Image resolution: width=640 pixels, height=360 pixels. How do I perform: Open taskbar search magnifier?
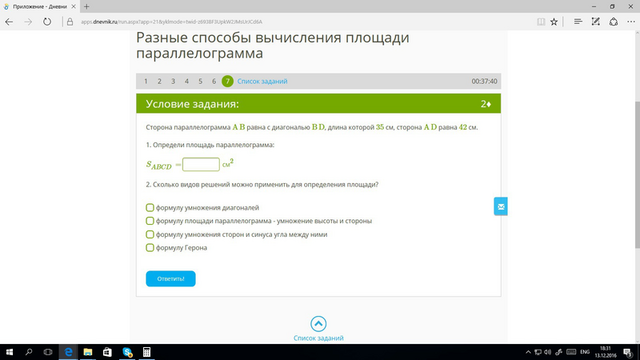(29, 352)
